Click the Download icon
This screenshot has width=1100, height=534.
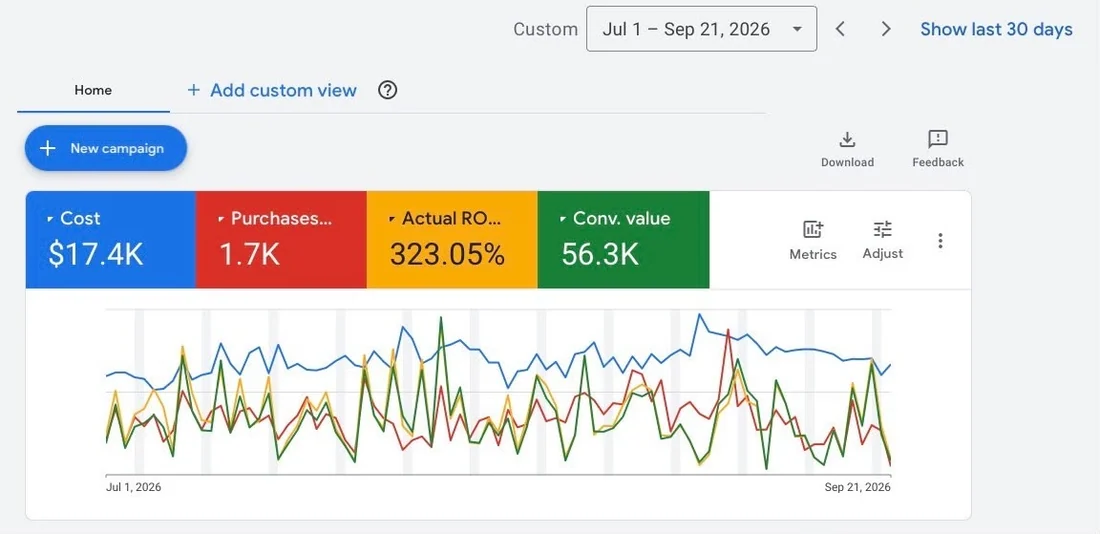coord(847,140)
